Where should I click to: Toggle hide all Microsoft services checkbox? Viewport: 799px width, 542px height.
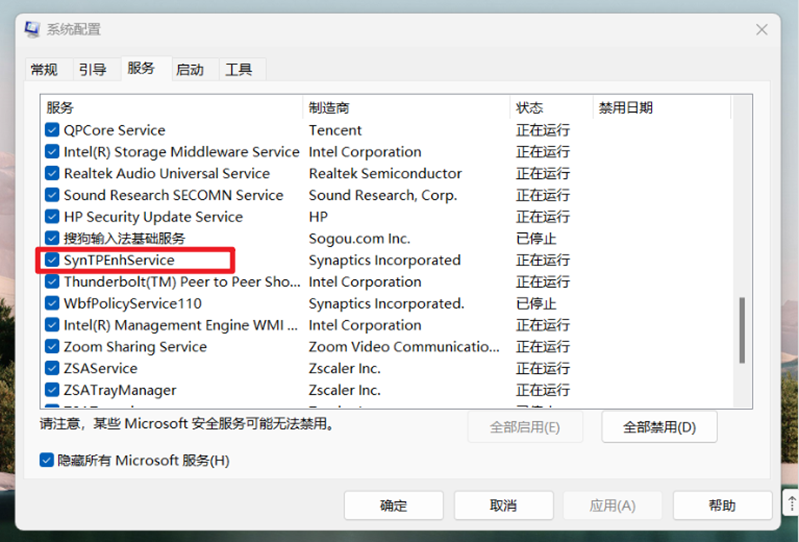click(46, 460)
